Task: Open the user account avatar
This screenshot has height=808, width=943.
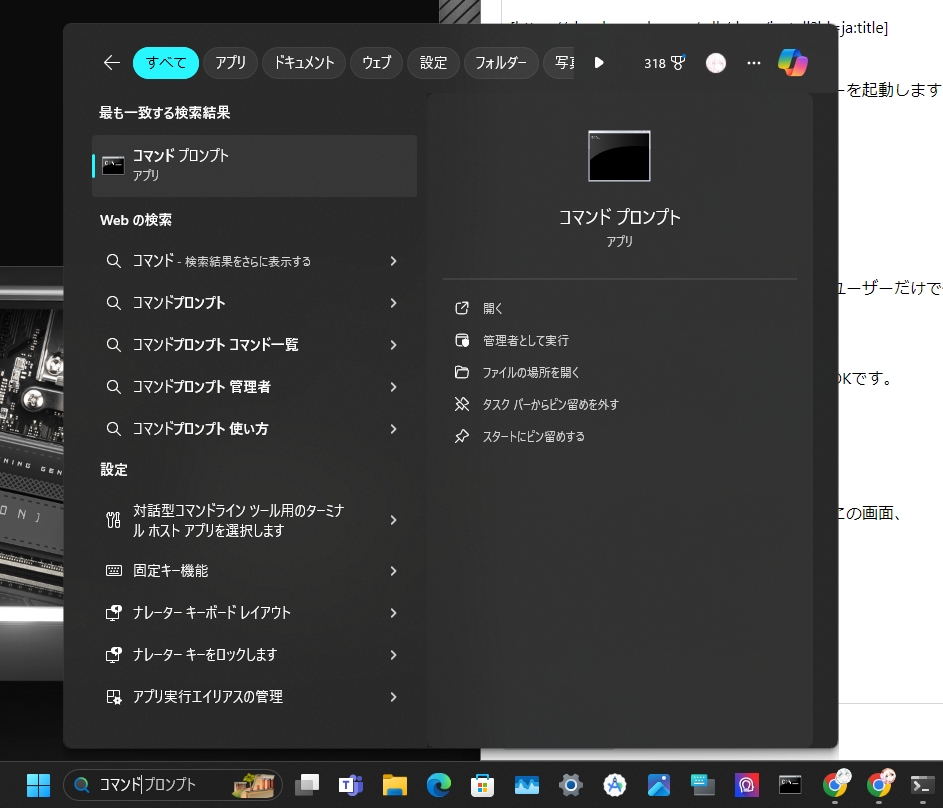Action: [x=716, y=63]
